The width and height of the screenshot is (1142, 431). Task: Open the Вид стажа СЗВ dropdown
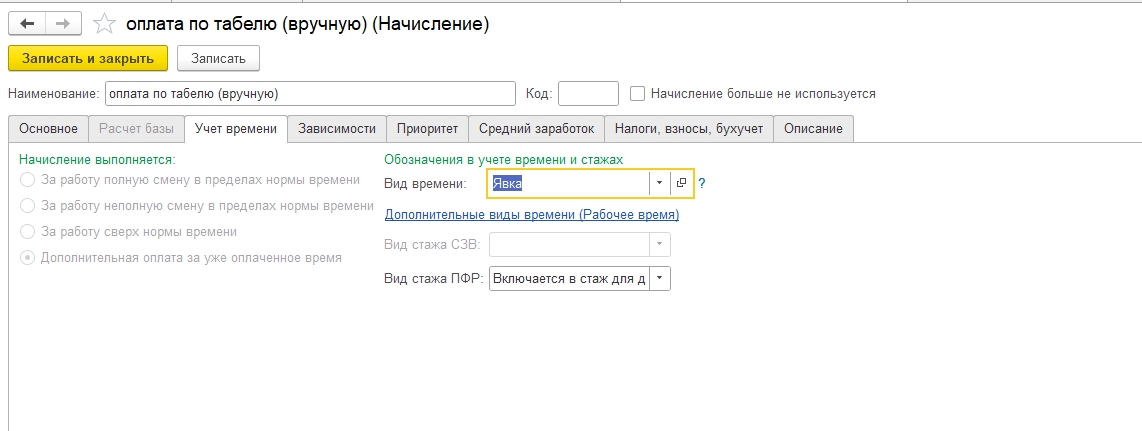[x=659, y=245]
